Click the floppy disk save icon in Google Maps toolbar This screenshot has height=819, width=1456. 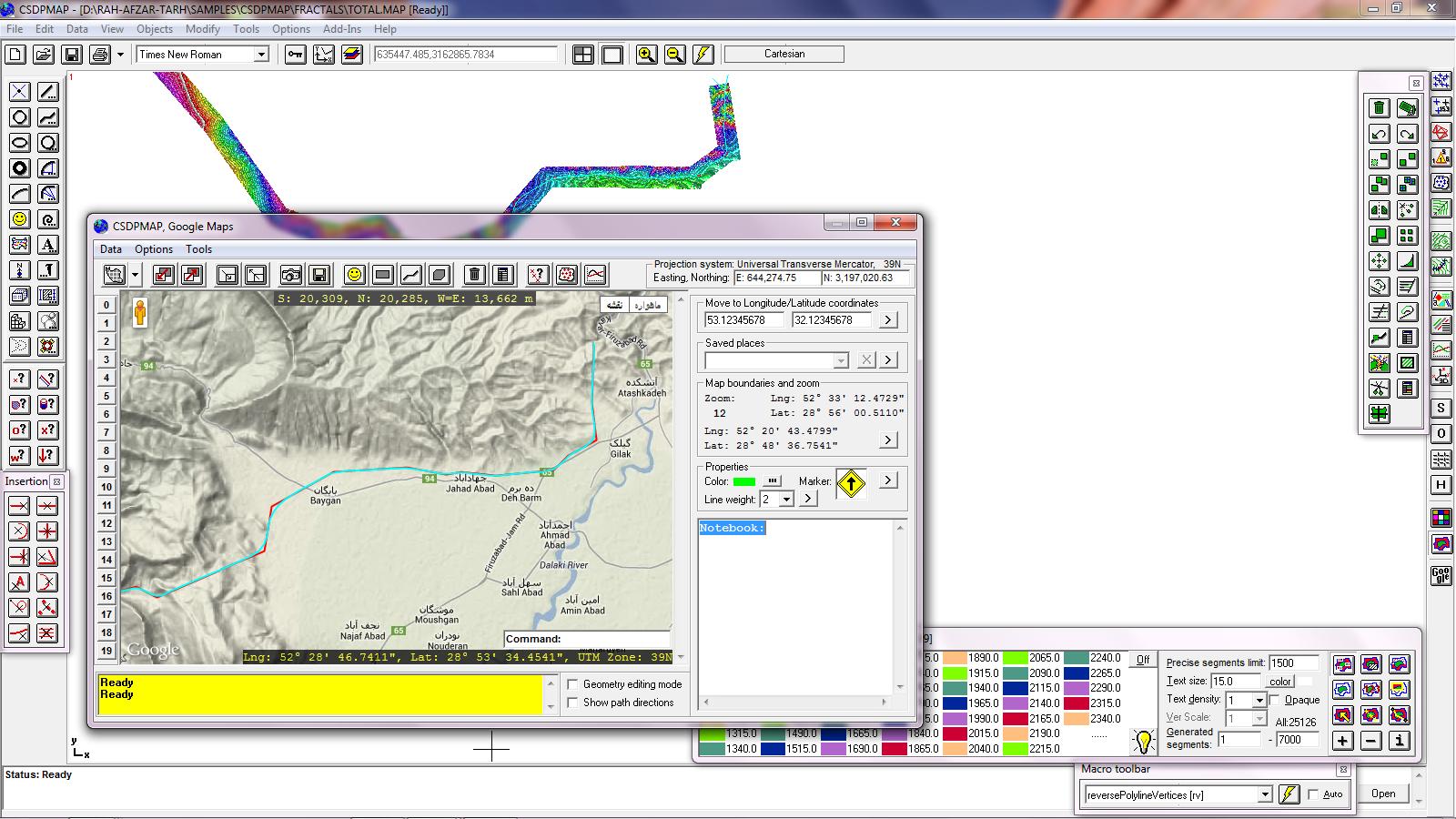tap(319, 275)
